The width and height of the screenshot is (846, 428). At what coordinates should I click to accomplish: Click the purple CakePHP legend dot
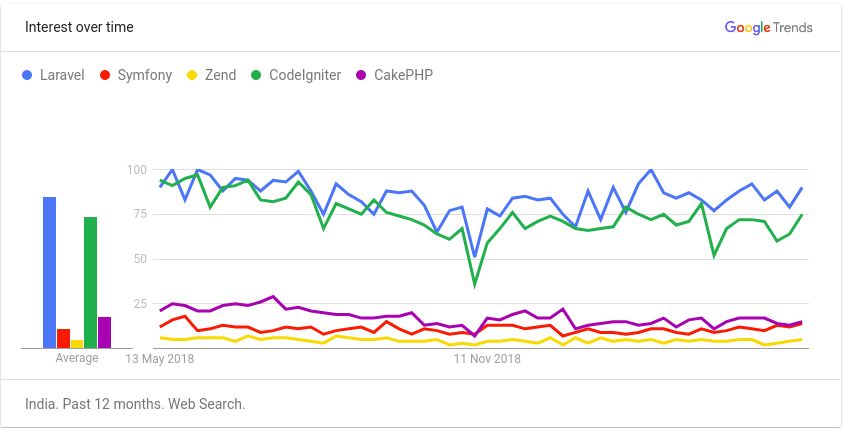tap(361, 75)
